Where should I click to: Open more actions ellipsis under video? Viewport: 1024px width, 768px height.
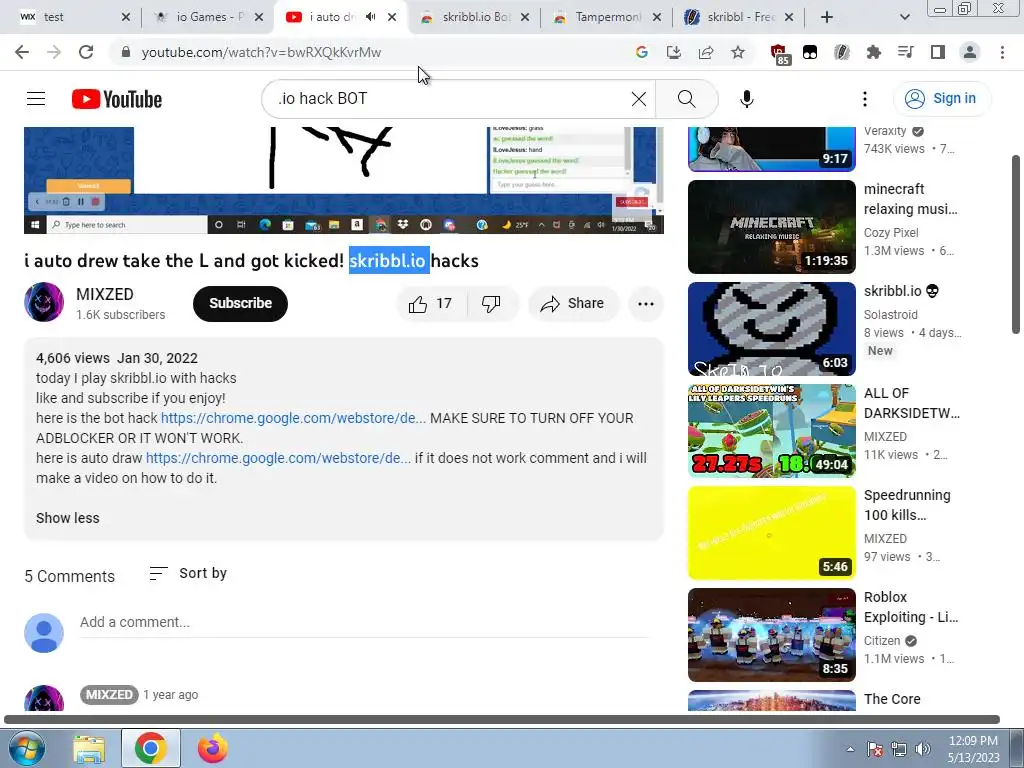(646, 304)
